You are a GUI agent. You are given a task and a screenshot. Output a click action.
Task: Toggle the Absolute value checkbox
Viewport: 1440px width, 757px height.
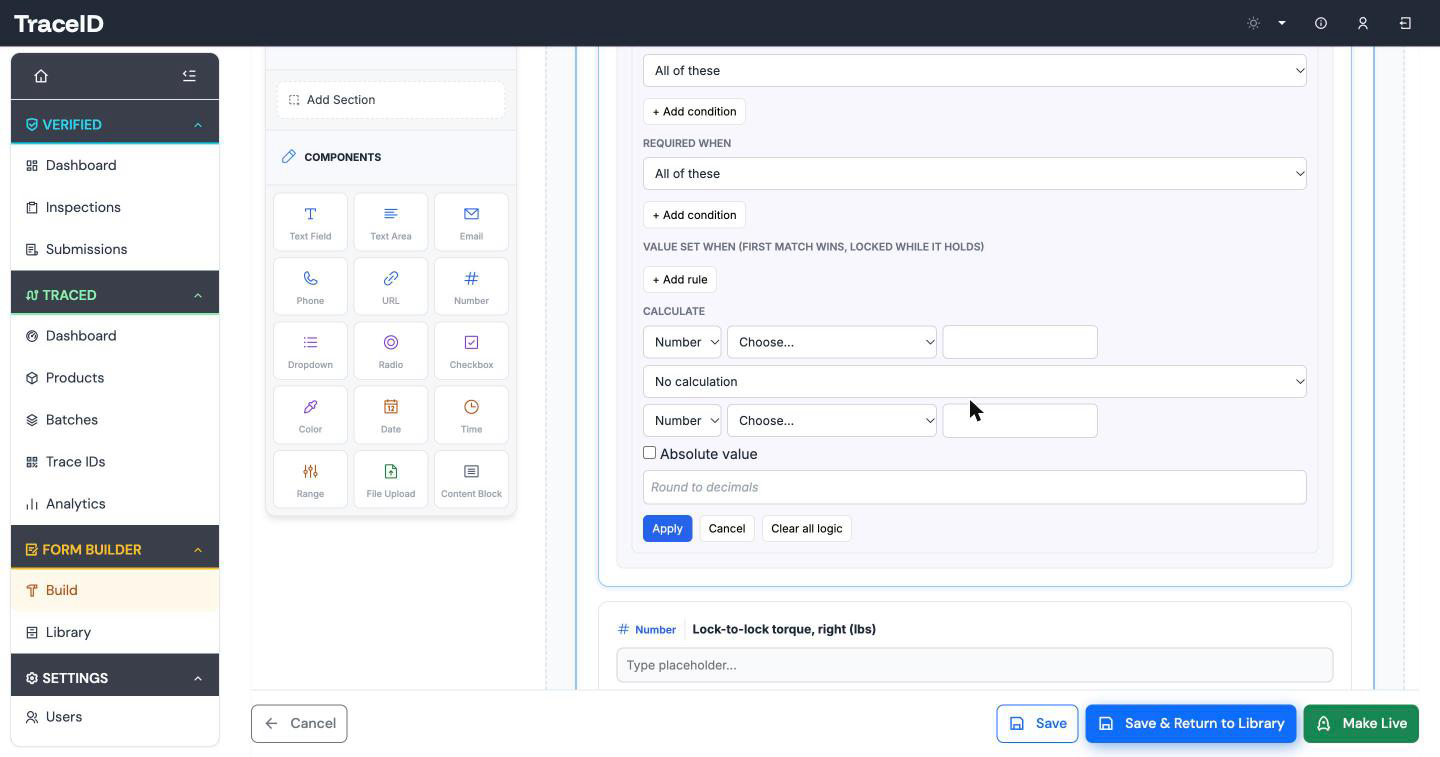tap(650, 453)
